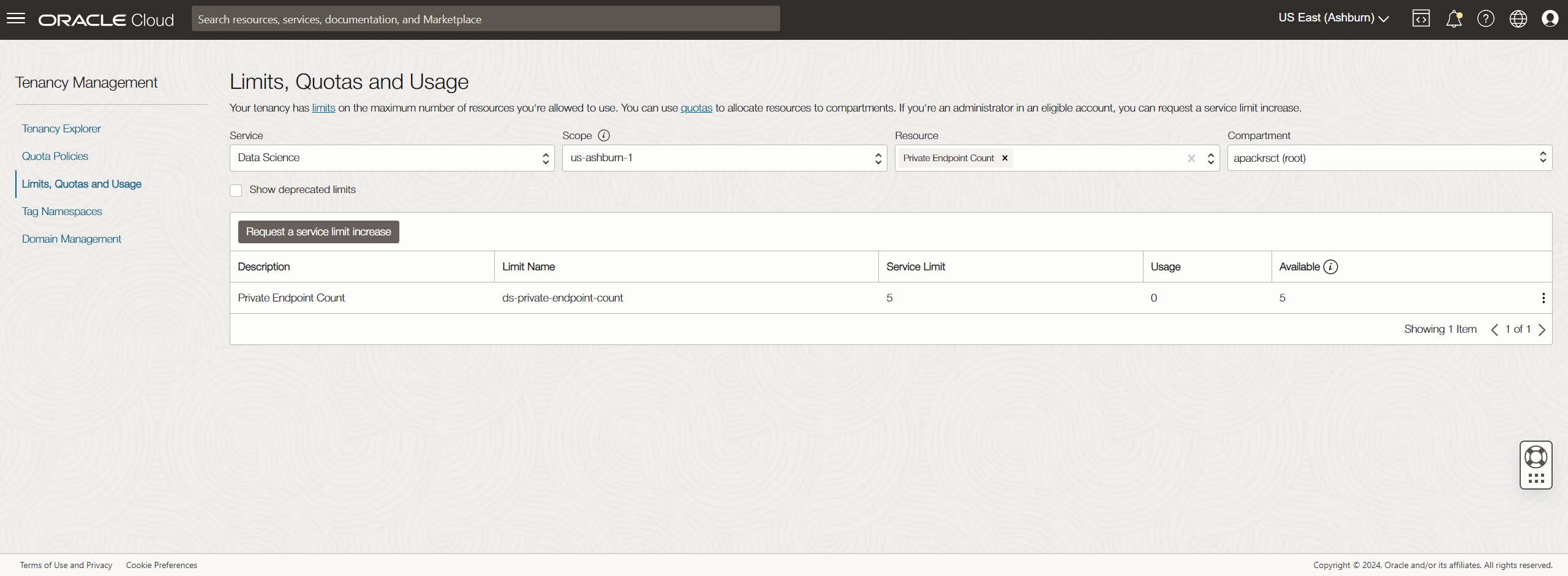Viewport: 1568px width, 576px height.
Task: Follow the quotas hyperlink in the description
Action: click(696, 108)
